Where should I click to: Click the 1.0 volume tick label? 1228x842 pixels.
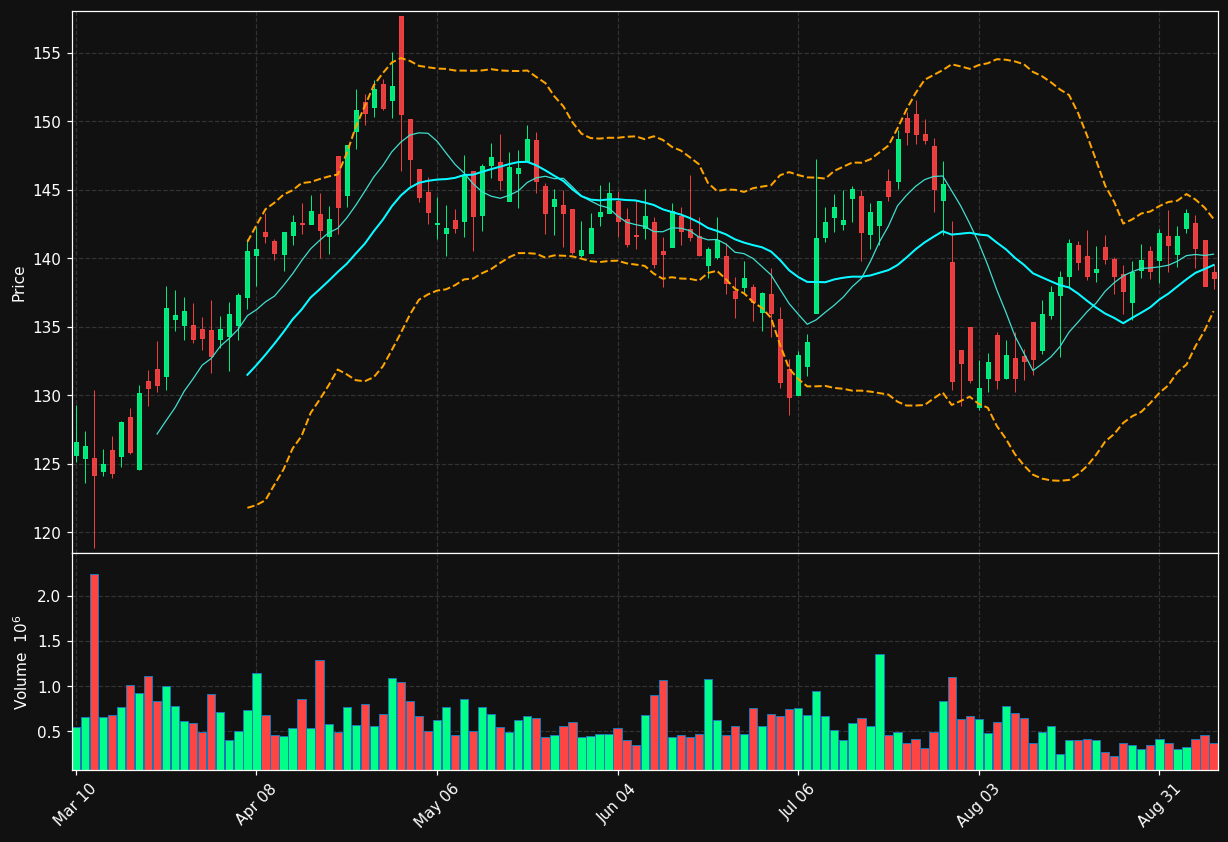click(51, 688)
